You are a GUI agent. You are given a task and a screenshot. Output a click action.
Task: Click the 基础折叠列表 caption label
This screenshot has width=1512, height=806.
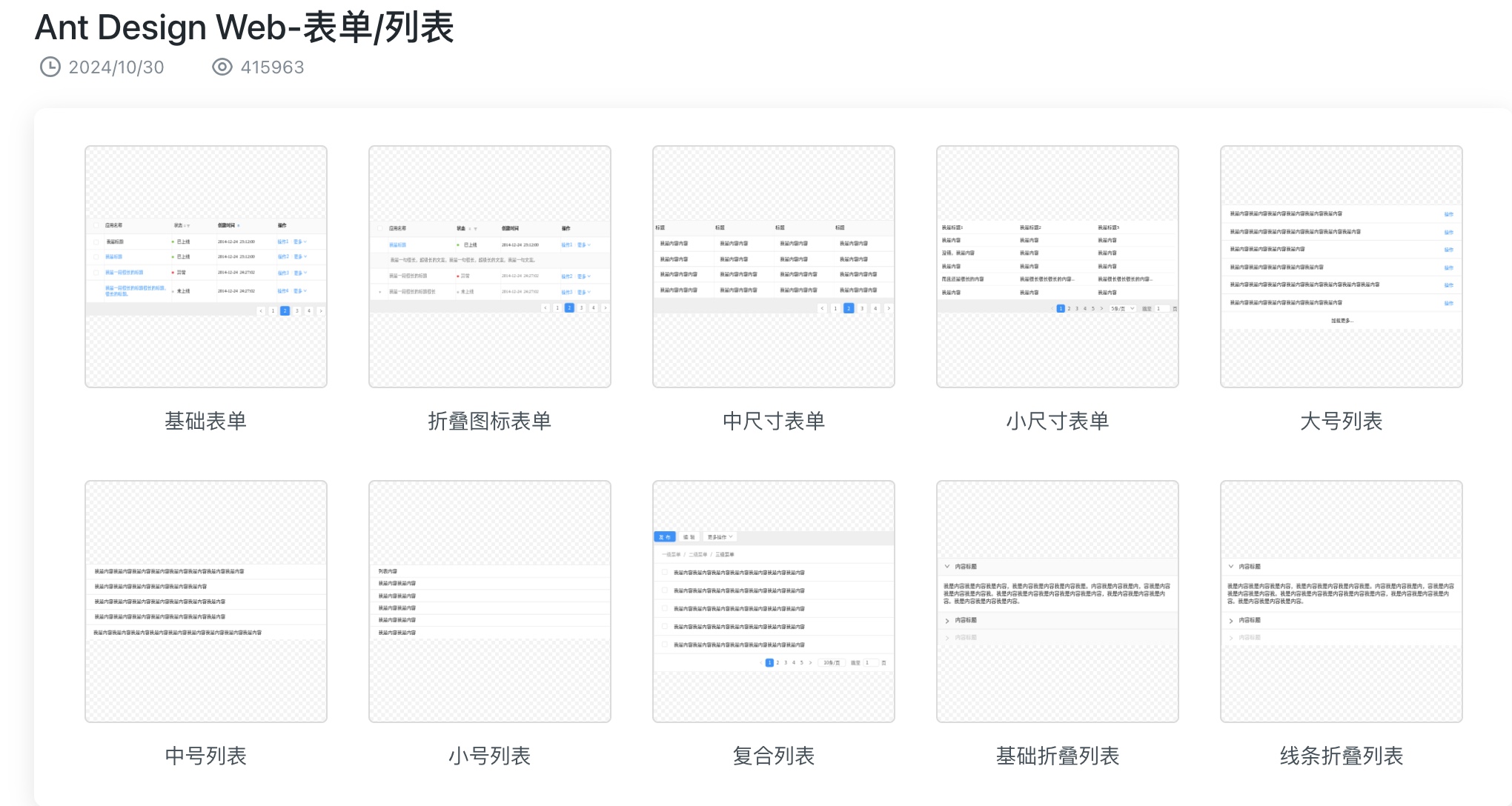(1058, 756)
